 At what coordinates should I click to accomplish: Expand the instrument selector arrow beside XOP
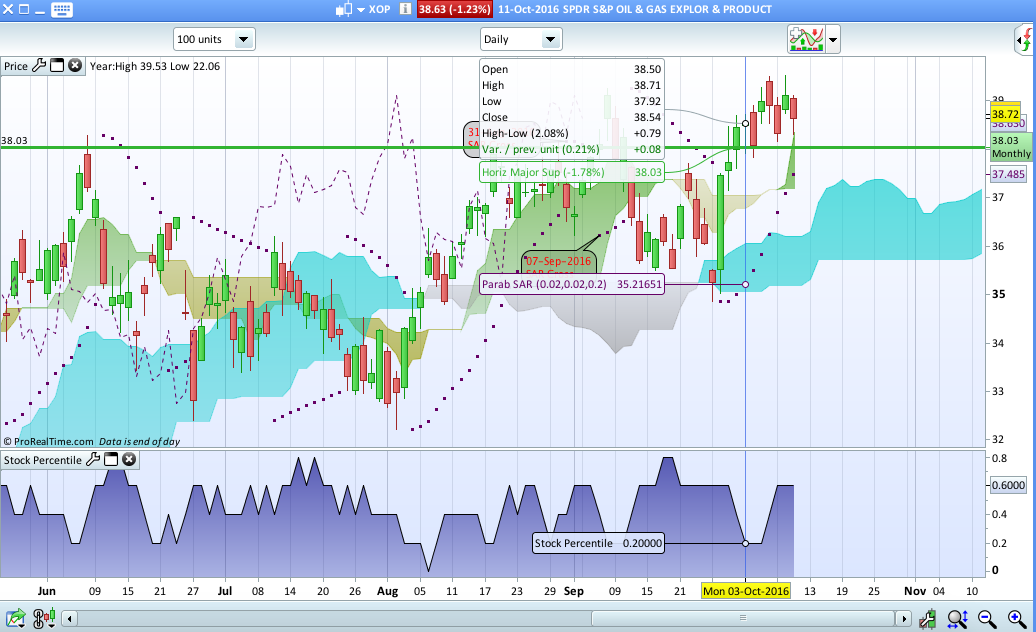tap(361, 10)
